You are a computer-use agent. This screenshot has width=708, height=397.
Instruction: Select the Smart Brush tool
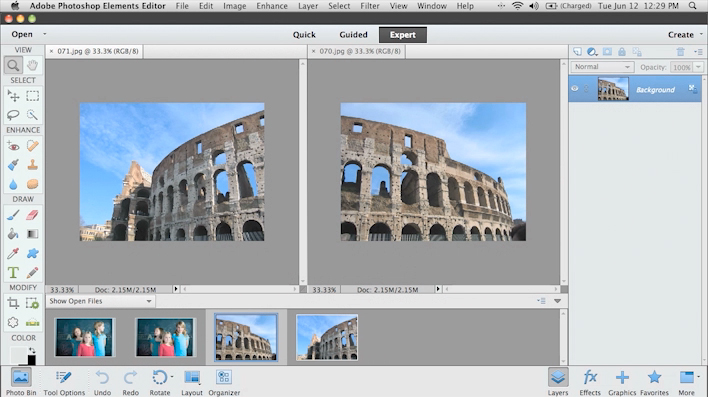click(x=13, y=165)
